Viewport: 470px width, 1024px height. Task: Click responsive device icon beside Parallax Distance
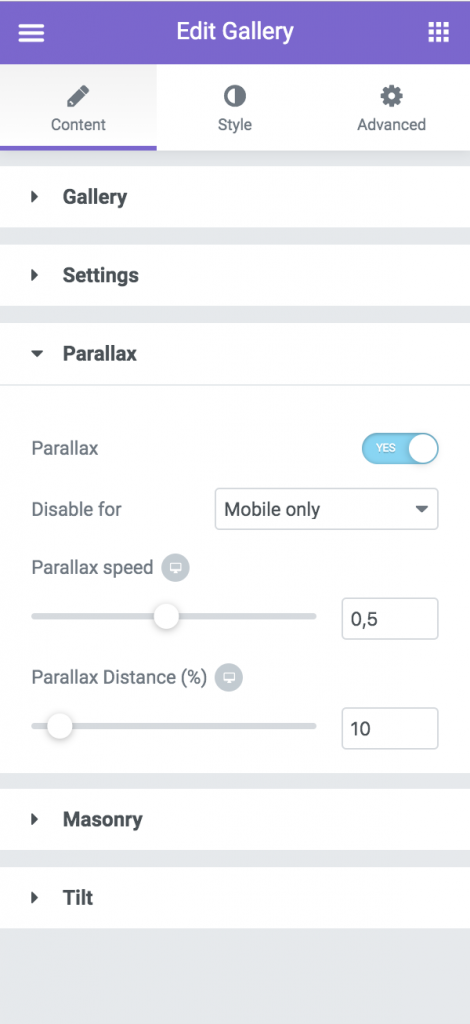coord(228,677)
